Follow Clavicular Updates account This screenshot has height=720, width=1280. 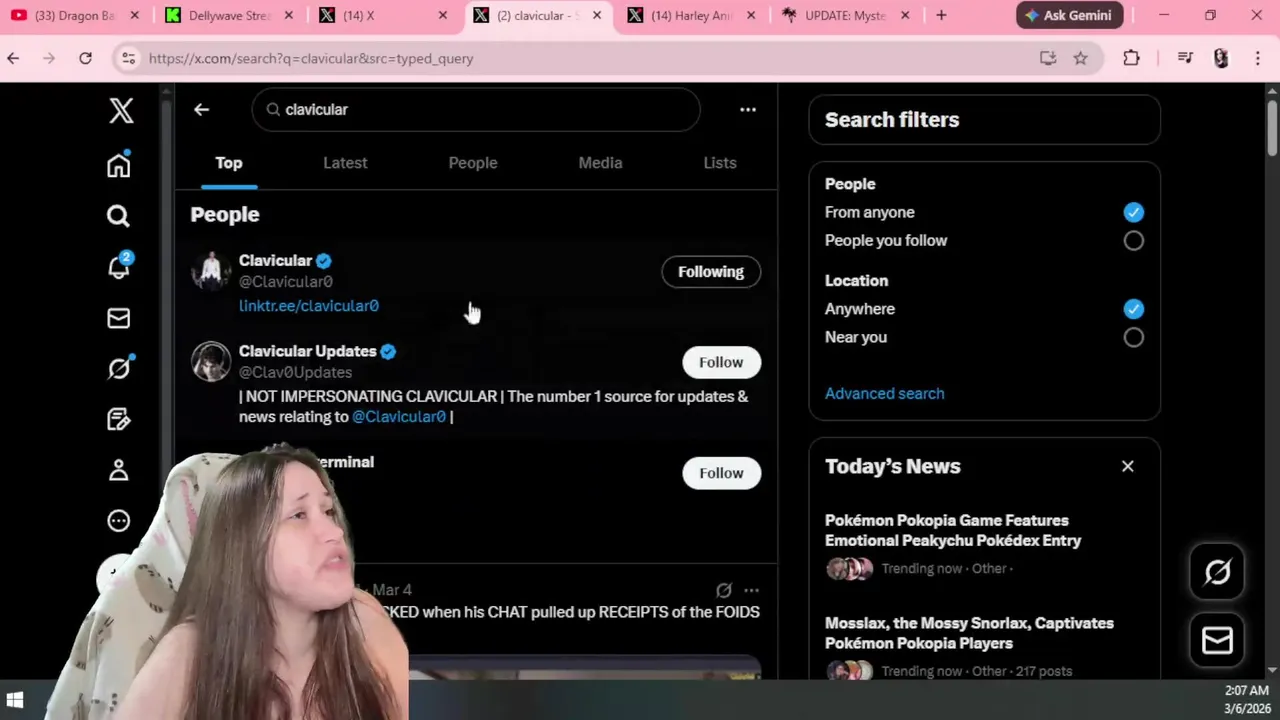tap(721, 362)
